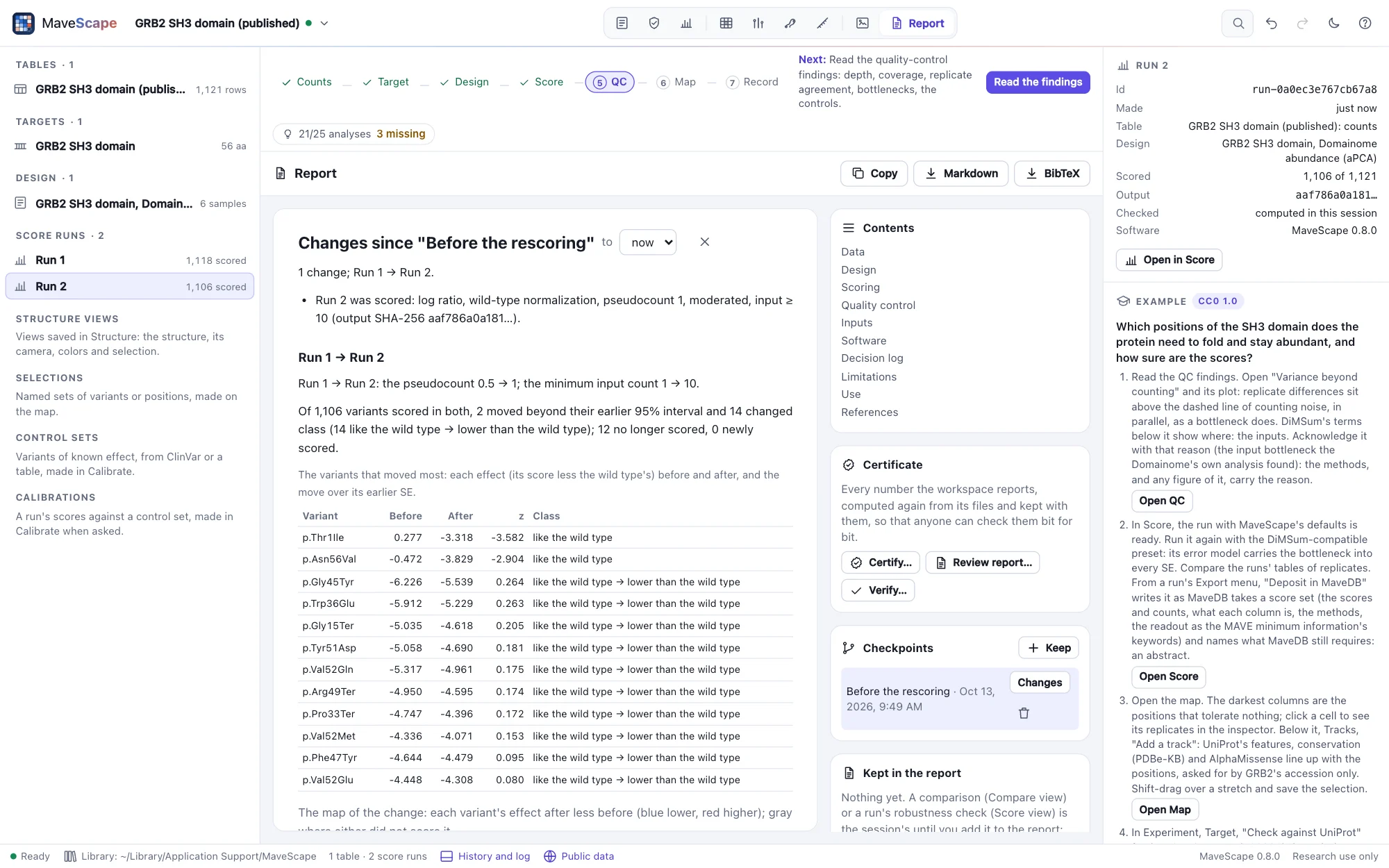Screen dimensions: 1389x868
Task: Open the shield check QC view
Action: coord(654,23)
